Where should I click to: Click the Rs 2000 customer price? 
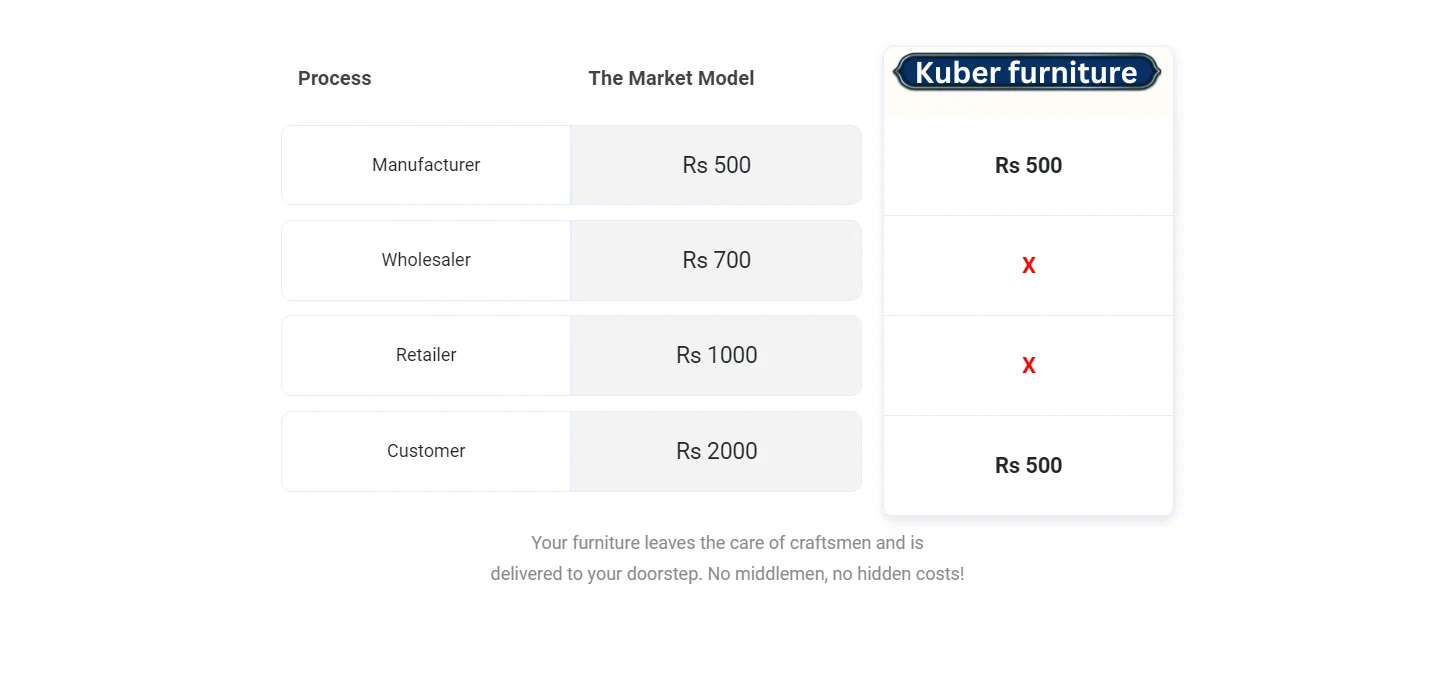[x=716, y=451]
